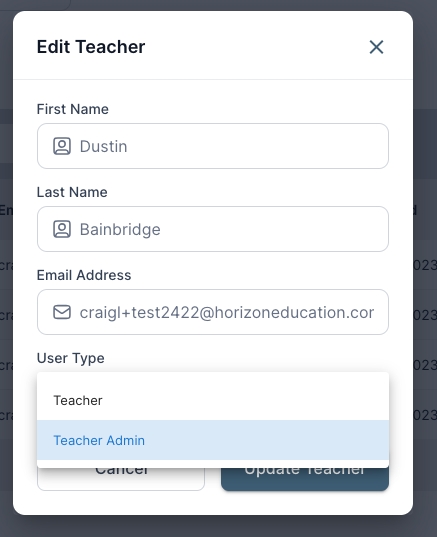The height and width of the screenshot is (537, 437).
Task: Click the person icon in Last Name field
Action: click(x=62, y=229)
